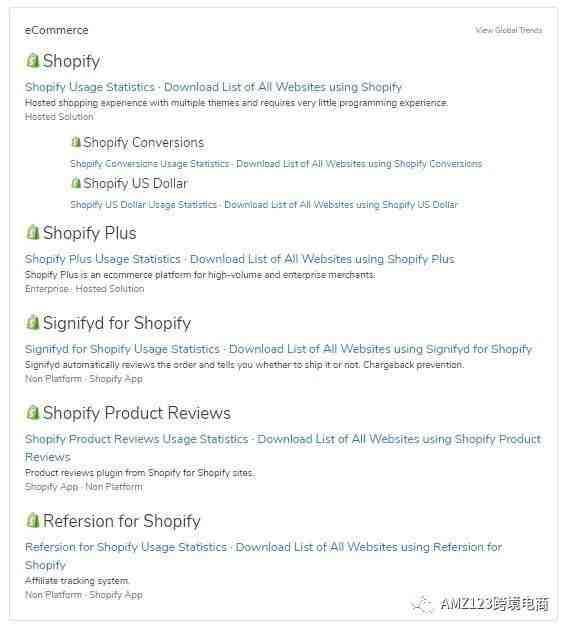Click the icon next to Shopify US Dollar
Viewport: 566px width, 629px height.
coord(76,183)
